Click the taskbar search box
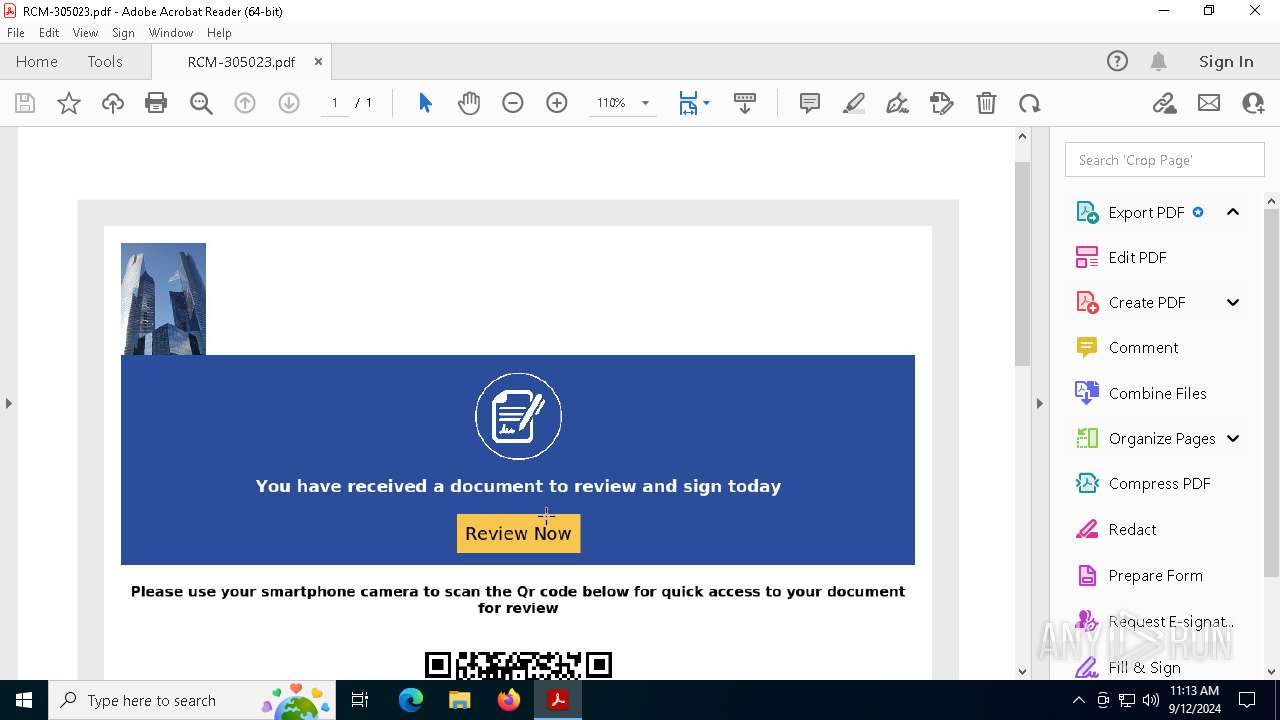The height and width of the screenshot is (720, 1280). click(192, 700)
